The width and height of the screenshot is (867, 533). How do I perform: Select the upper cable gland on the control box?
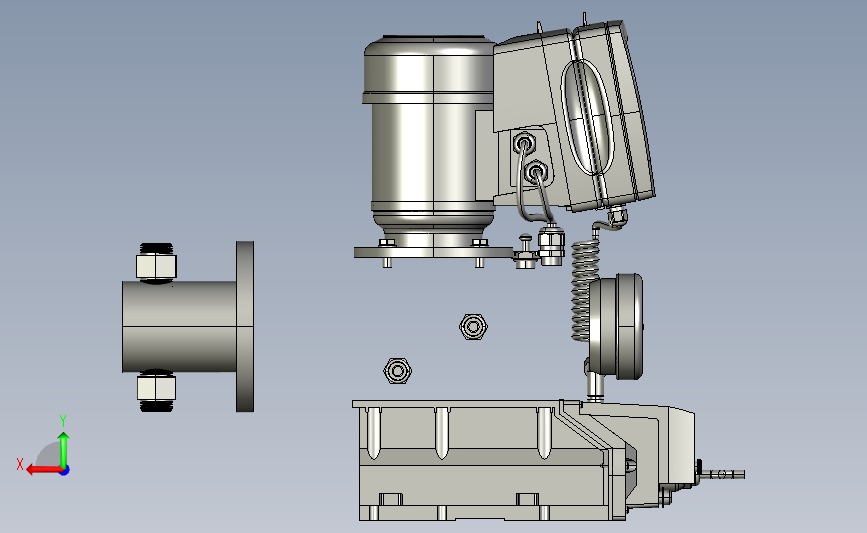pyautogui.click(x=524, y=144)
